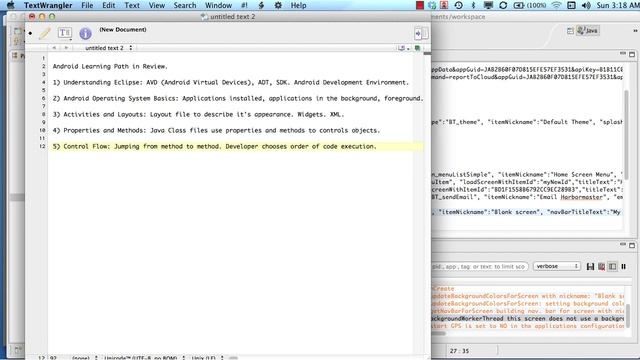Open the Wi-Fi status menu
Screen dimensions: 640x360
(x=556, y=5)
